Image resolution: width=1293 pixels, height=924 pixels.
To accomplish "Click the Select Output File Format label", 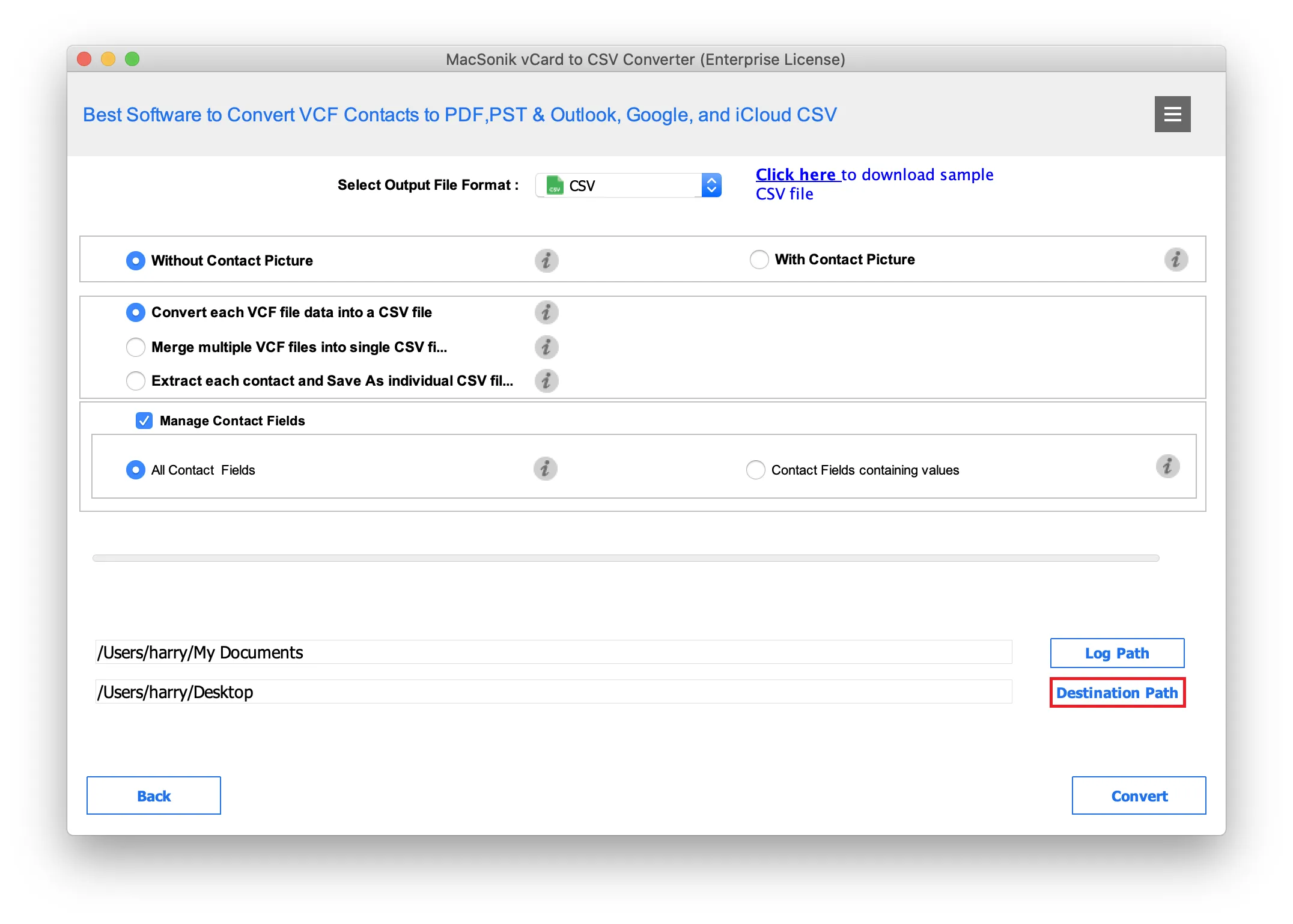I will coord(428,185).
